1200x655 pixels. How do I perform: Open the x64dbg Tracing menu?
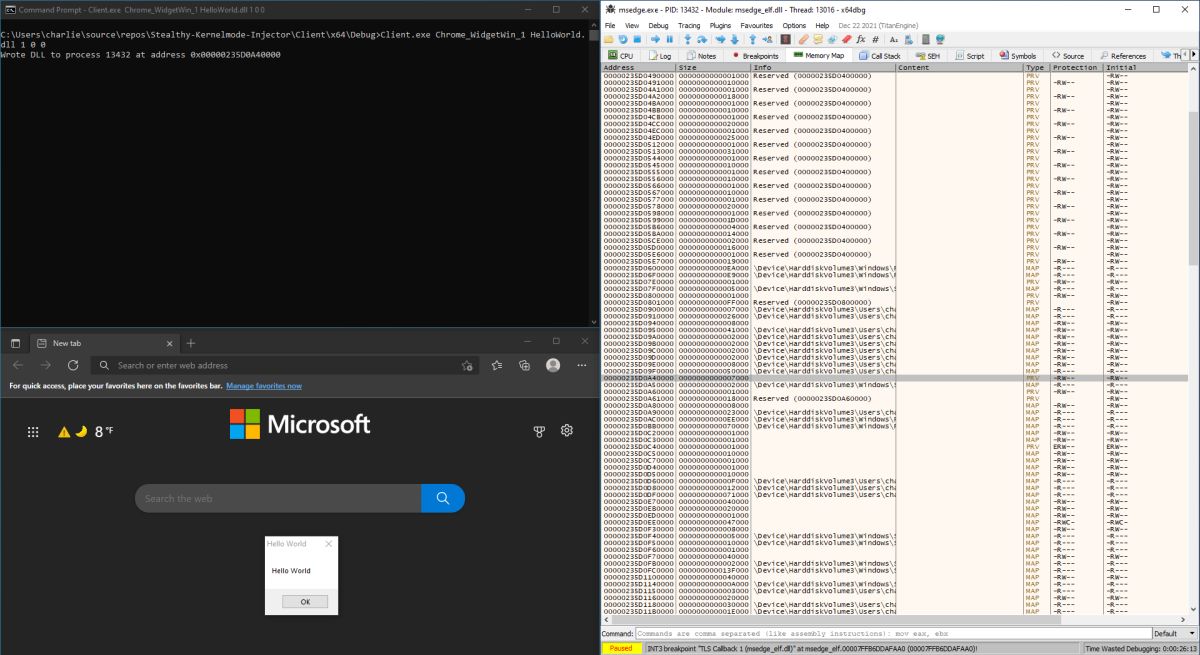pos(689,25)
